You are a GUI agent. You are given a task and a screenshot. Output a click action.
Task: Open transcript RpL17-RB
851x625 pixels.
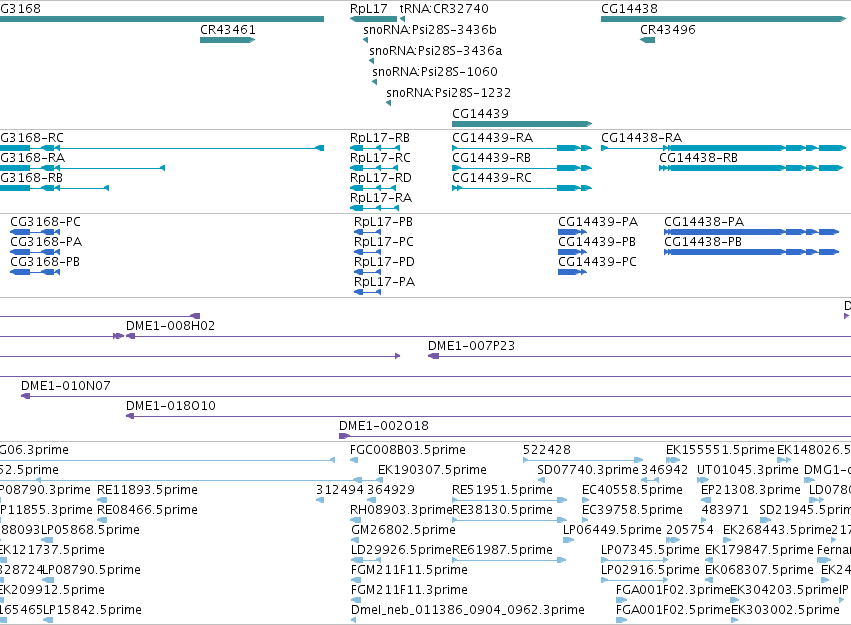click(379, 138)
